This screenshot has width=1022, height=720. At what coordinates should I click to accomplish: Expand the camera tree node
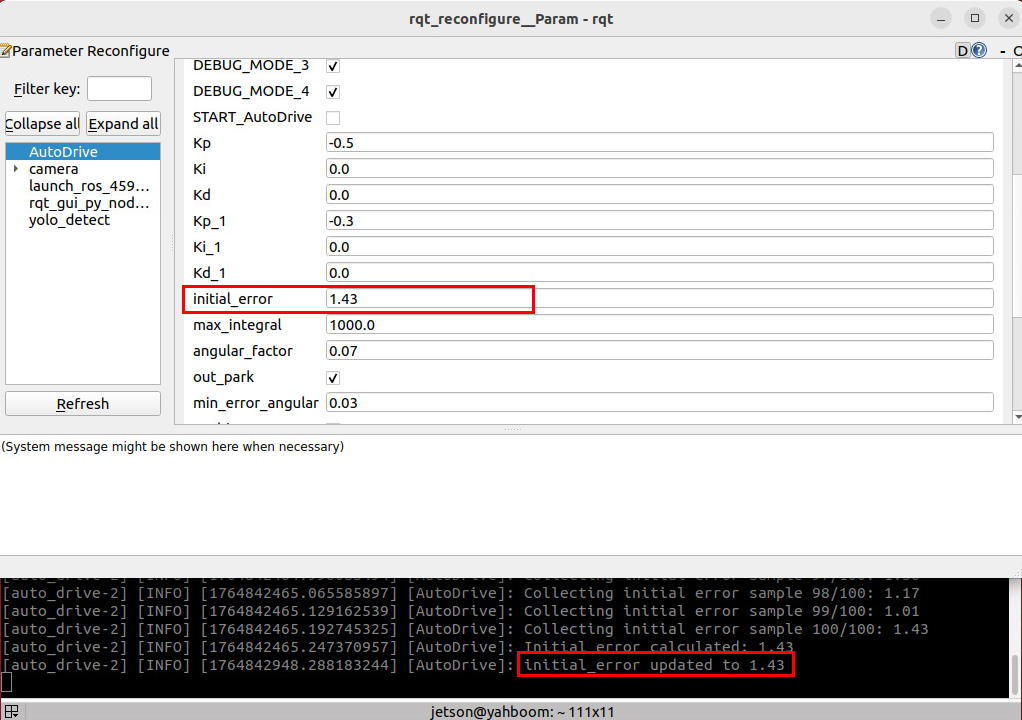[x=16, y=169]
